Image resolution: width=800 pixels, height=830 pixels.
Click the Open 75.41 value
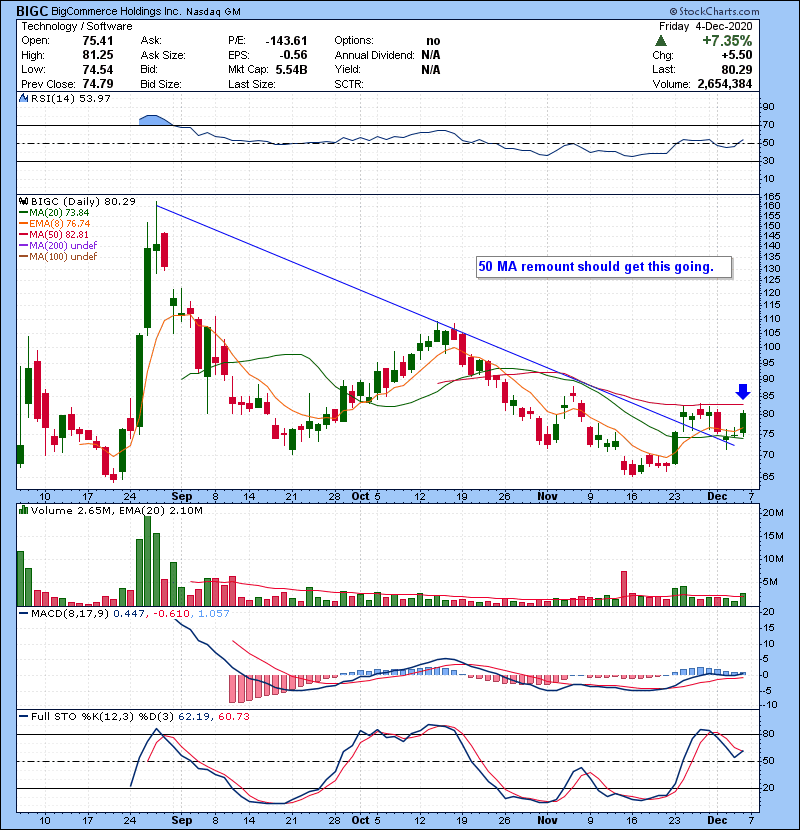[x=97, y=41]
